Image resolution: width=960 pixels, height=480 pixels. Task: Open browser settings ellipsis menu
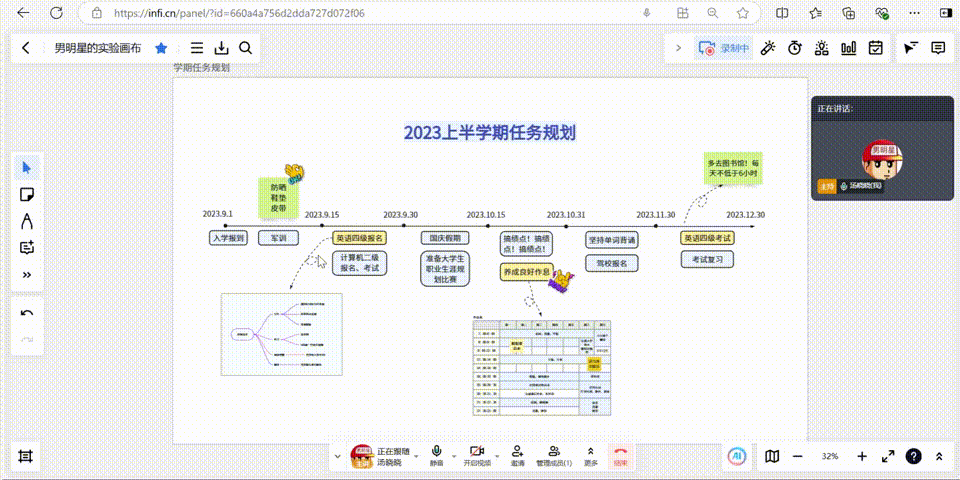(915, 13)
